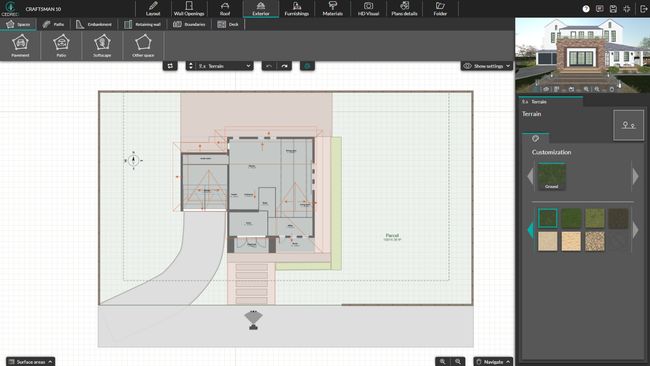Click the undo arrow button
The width and height of the screenshot is (650, 366).
tap(269, 66)
